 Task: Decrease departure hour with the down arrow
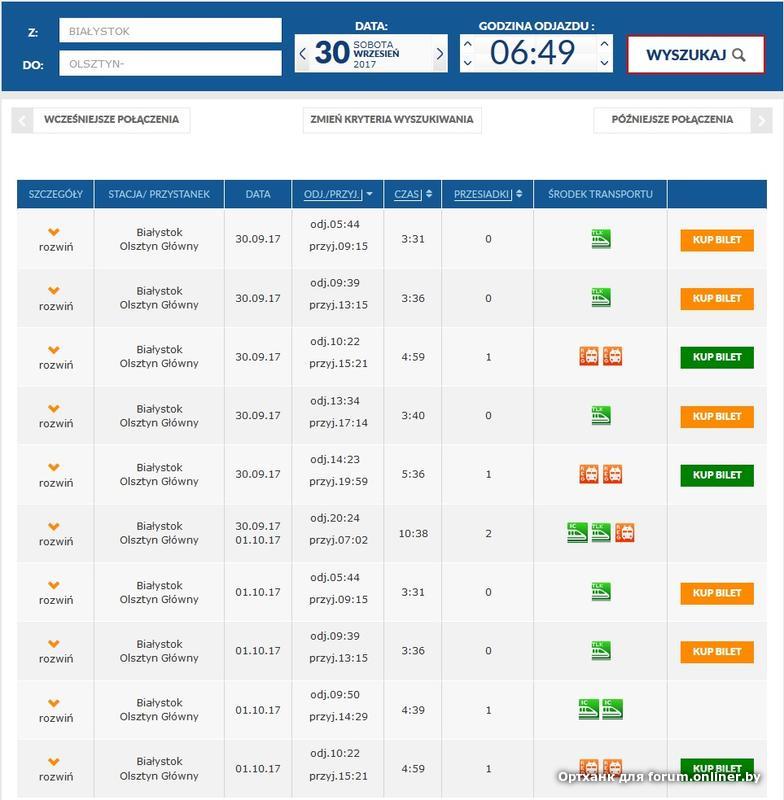click(x=467, y=63)
